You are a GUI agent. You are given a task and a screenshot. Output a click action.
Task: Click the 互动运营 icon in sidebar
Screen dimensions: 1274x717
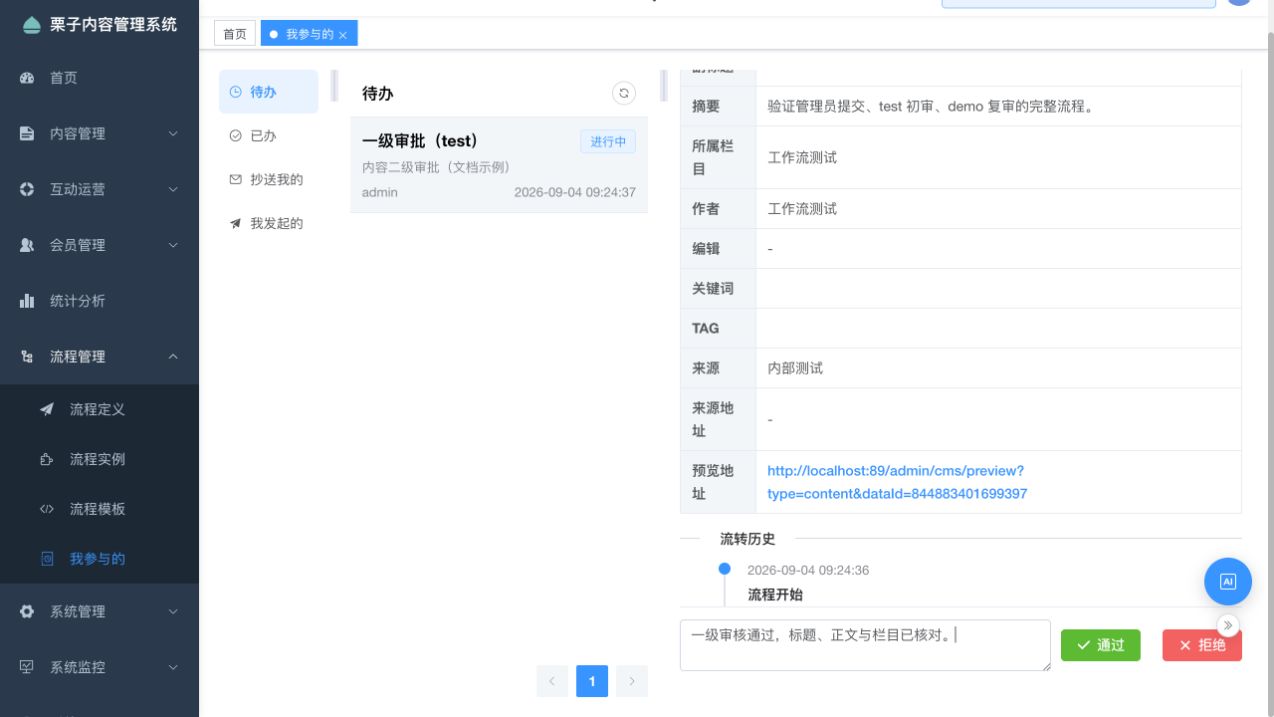tap(27, 189)
